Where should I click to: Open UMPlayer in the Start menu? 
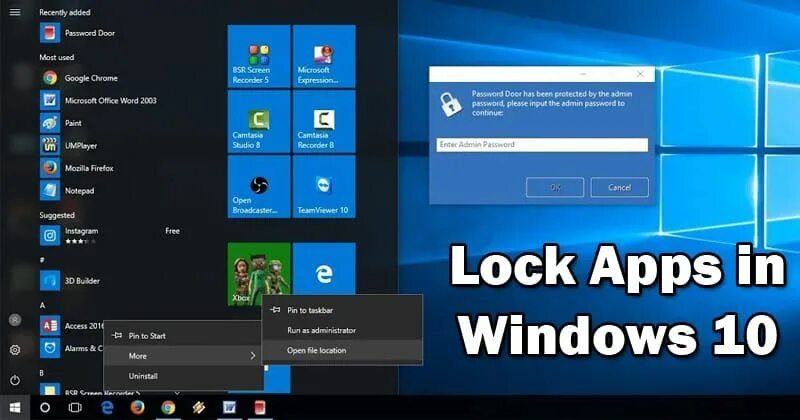(x=69, y=145)
